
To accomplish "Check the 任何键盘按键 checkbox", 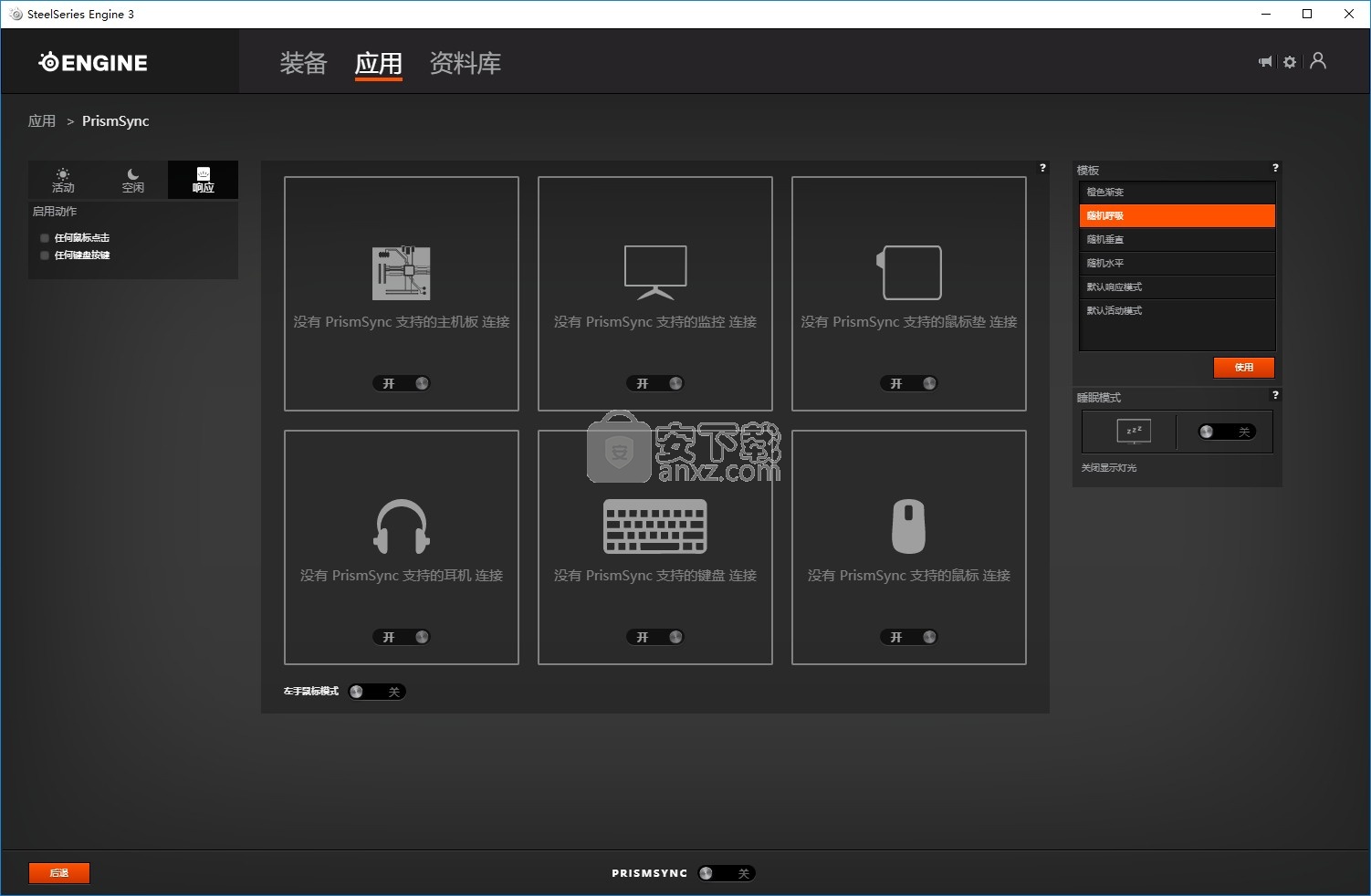I will [45, 255].
